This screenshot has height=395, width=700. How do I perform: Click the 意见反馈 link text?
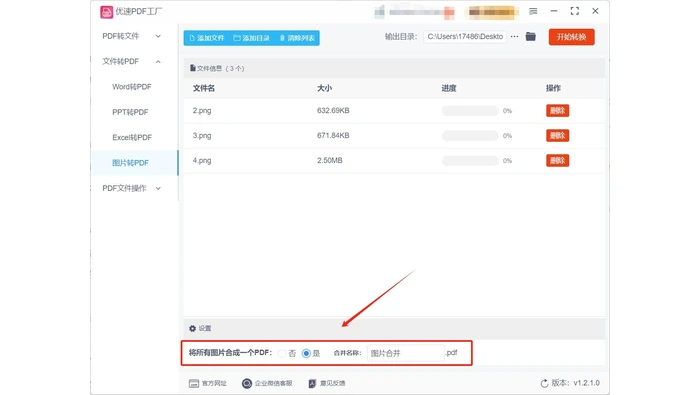333,383
